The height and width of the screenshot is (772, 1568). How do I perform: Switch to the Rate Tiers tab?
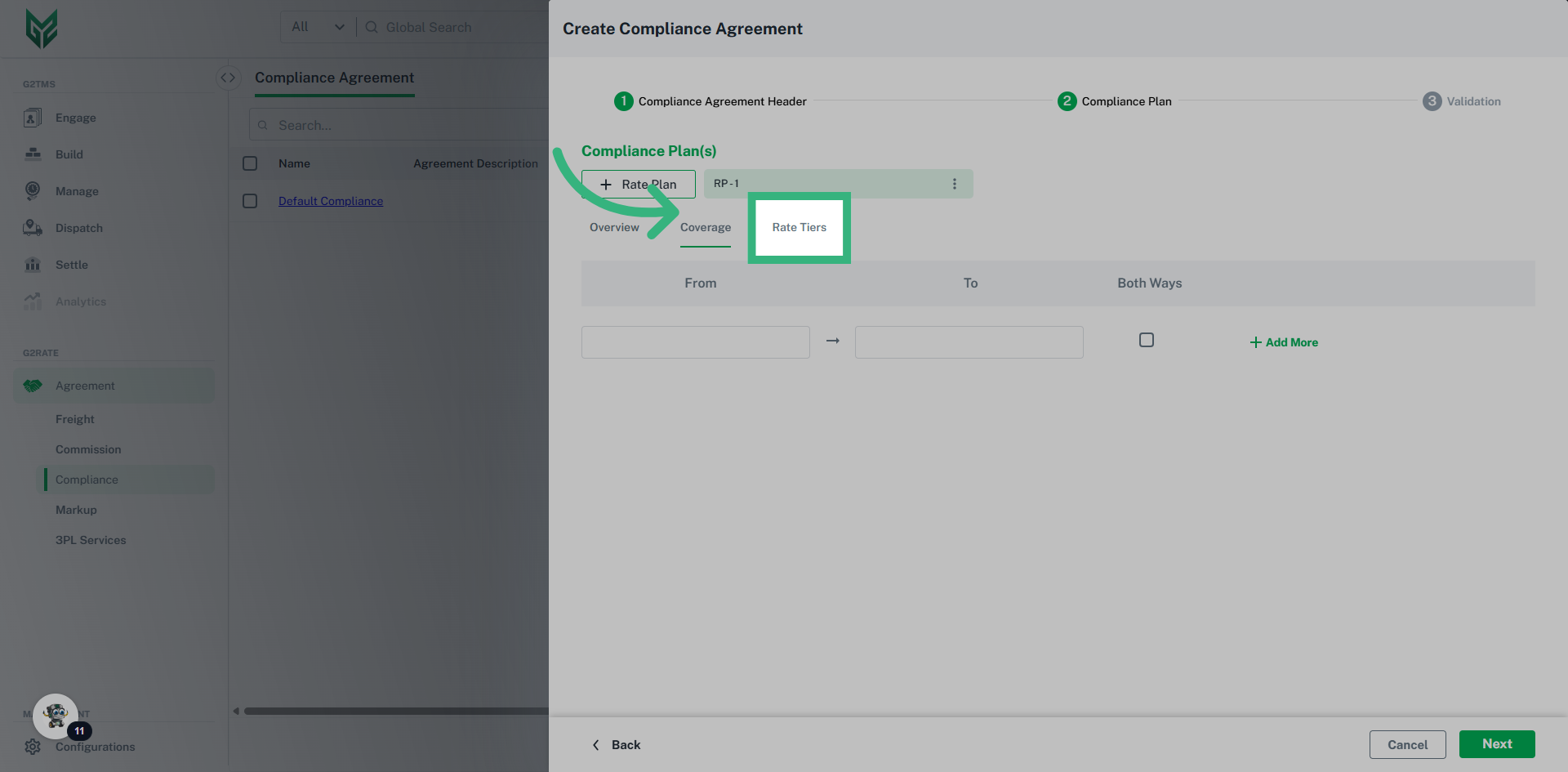coord(799,227)
